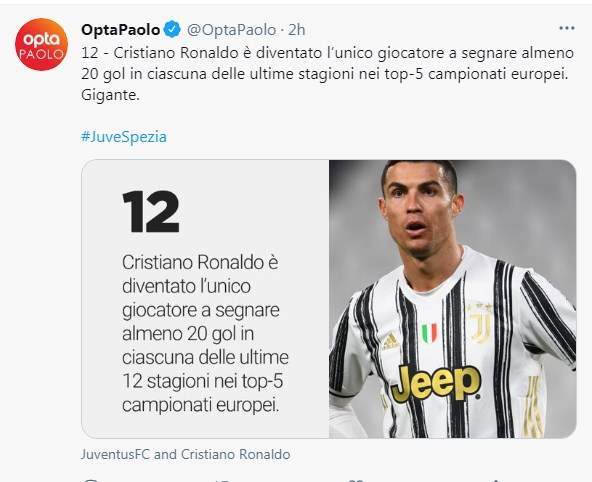Open the #JuveSpezia hashtag
This screenshot has height=482, width=592.
tap(124, 137)
